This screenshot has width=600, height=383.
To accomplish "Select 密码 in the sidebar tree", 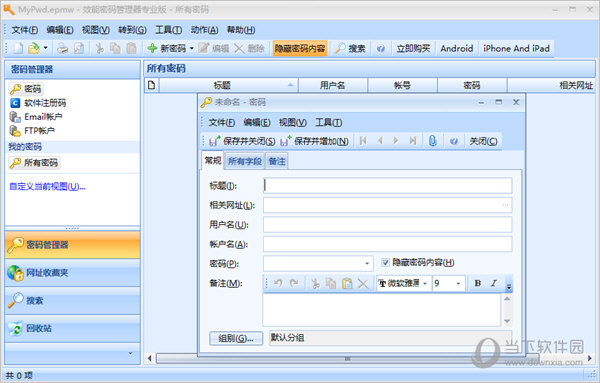I will coord(26,89).
